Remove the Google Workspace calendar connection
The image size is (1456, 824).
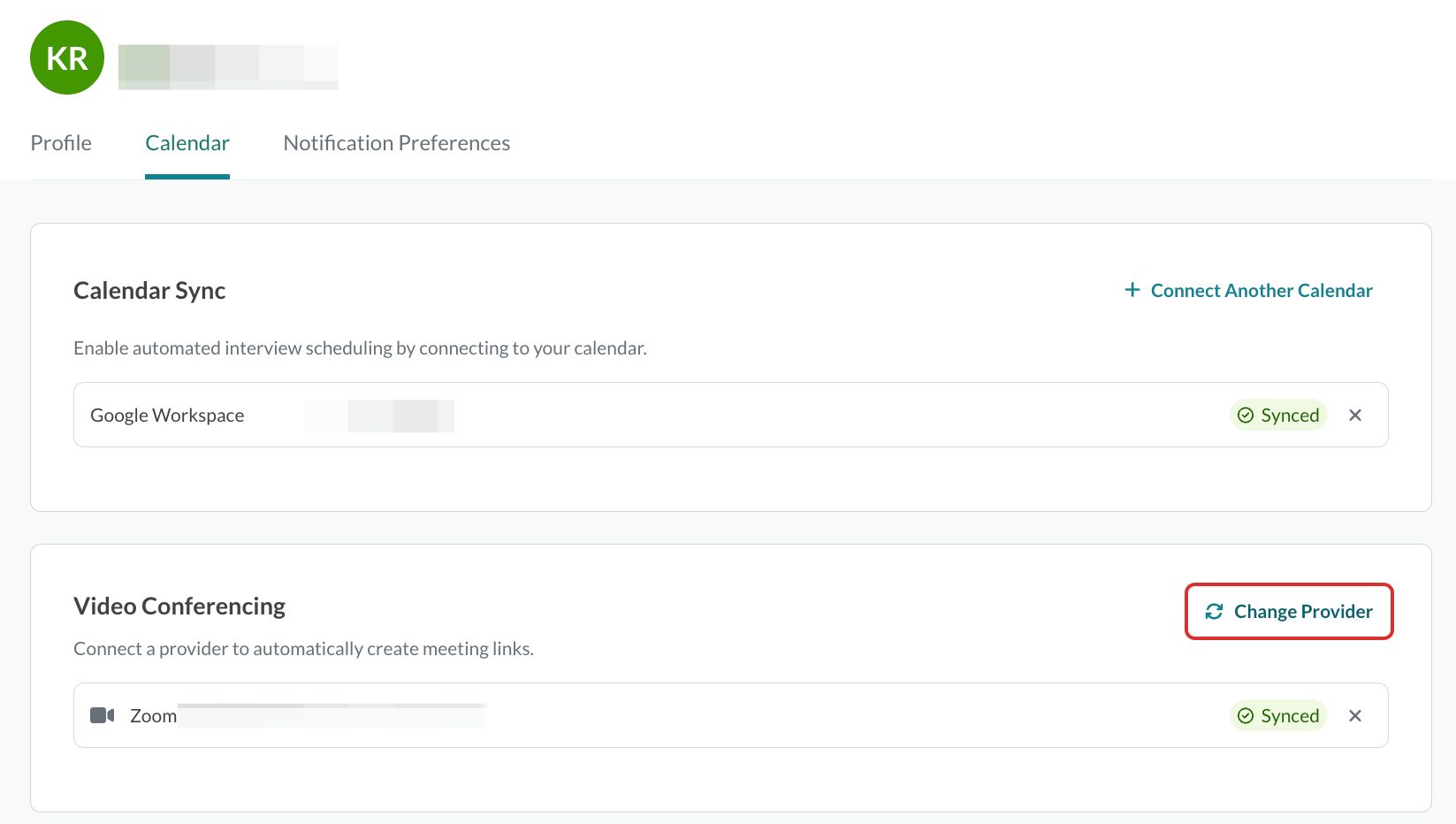coord(1355,415)
